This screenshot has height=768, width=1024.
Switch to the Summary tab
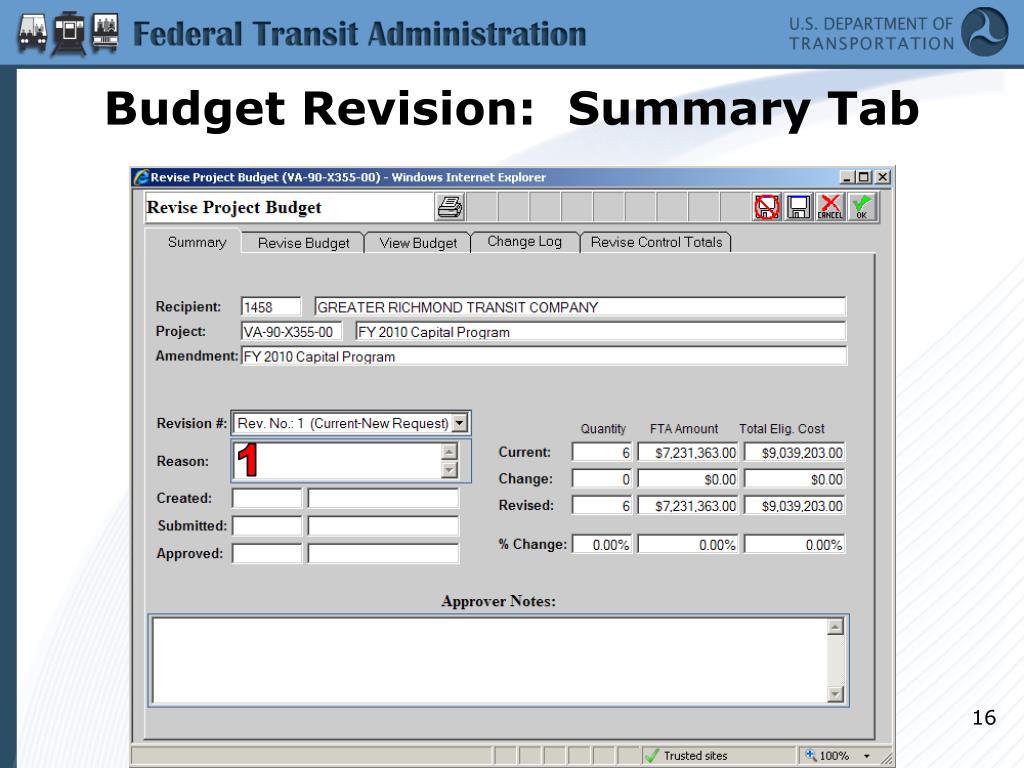pyautogui.click(x=197, y=242)
